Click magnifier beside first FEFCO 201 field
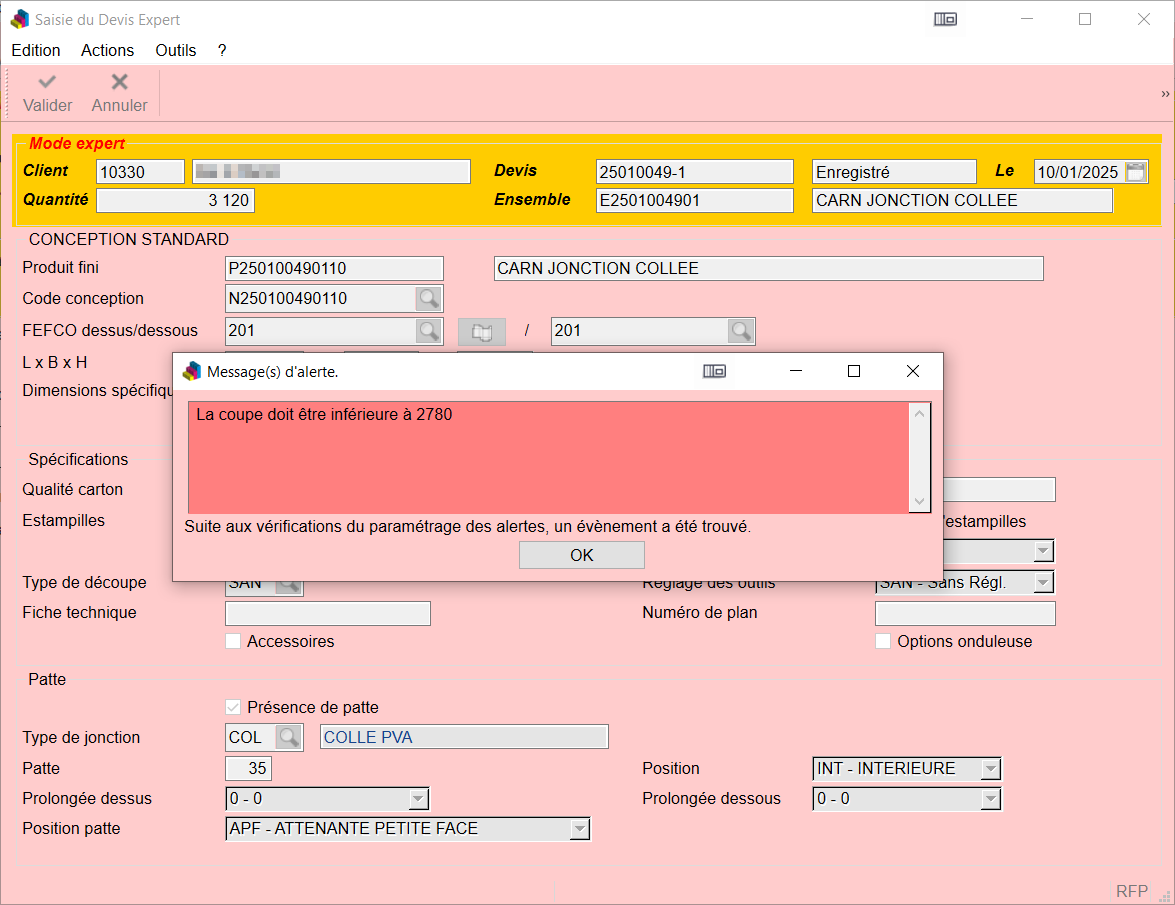The width and height of the screenshot is (1175, 905). point(428,331)
